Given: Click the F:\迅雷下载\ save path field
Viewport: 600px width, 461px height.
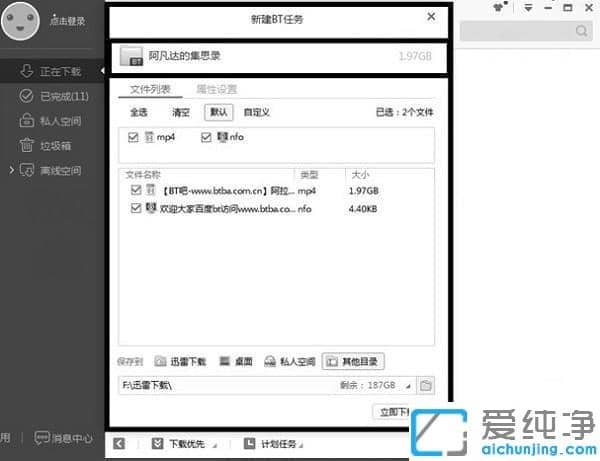Looking at the screenshot, I should [266, 385].
